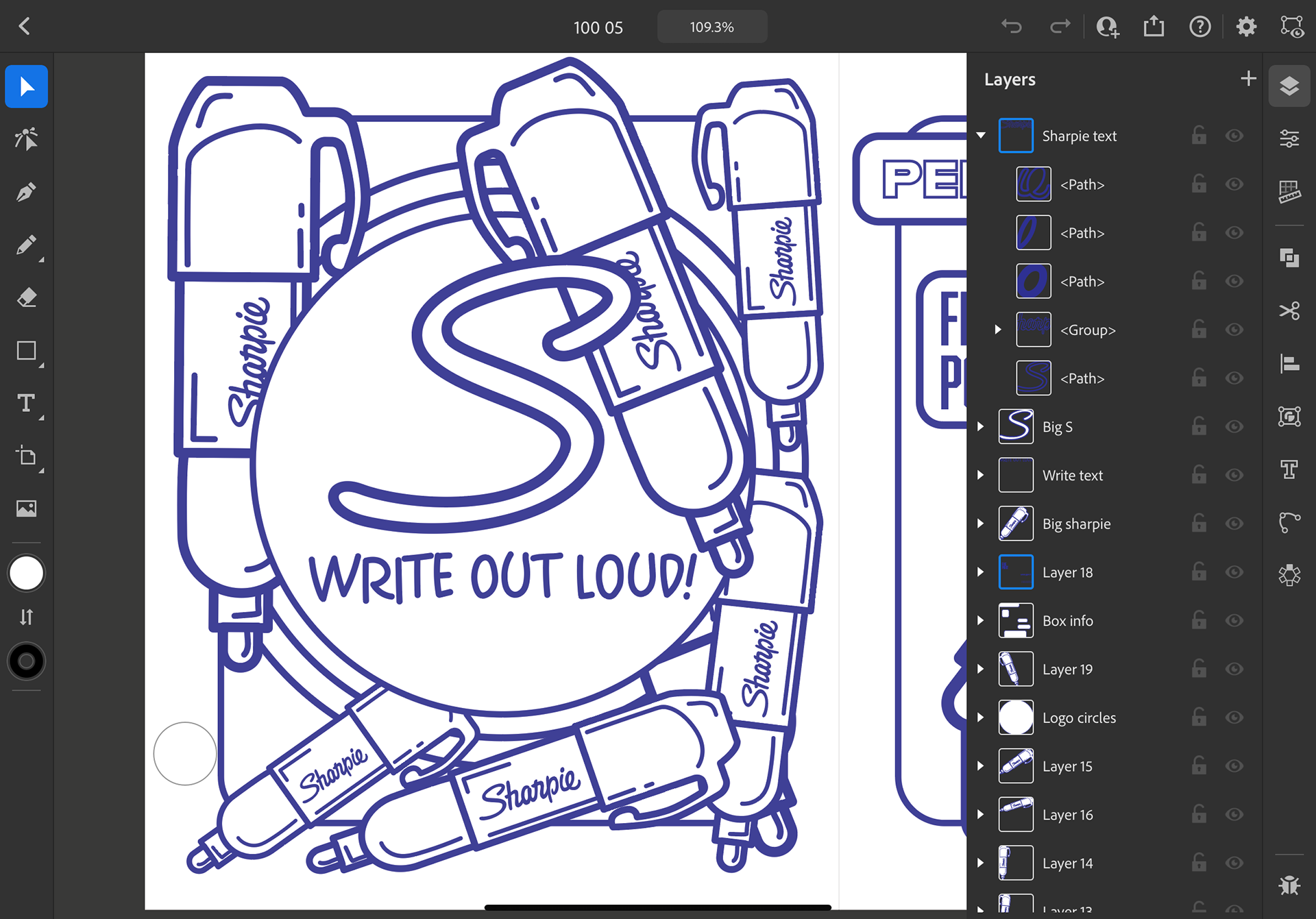Tap the touch shortcut circle
Image resolution: width=1316 pixels, height=919 pixels.
coord(185,753)
